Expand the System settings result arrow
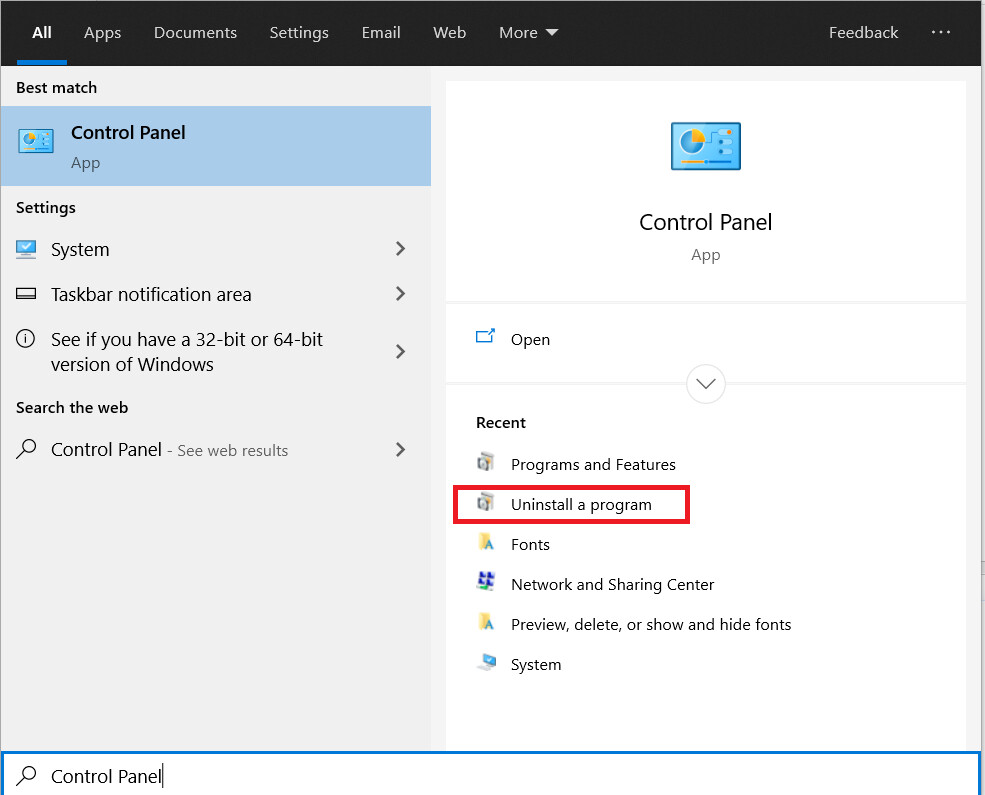Screen dimensions: 985x795 click(400, 249)
